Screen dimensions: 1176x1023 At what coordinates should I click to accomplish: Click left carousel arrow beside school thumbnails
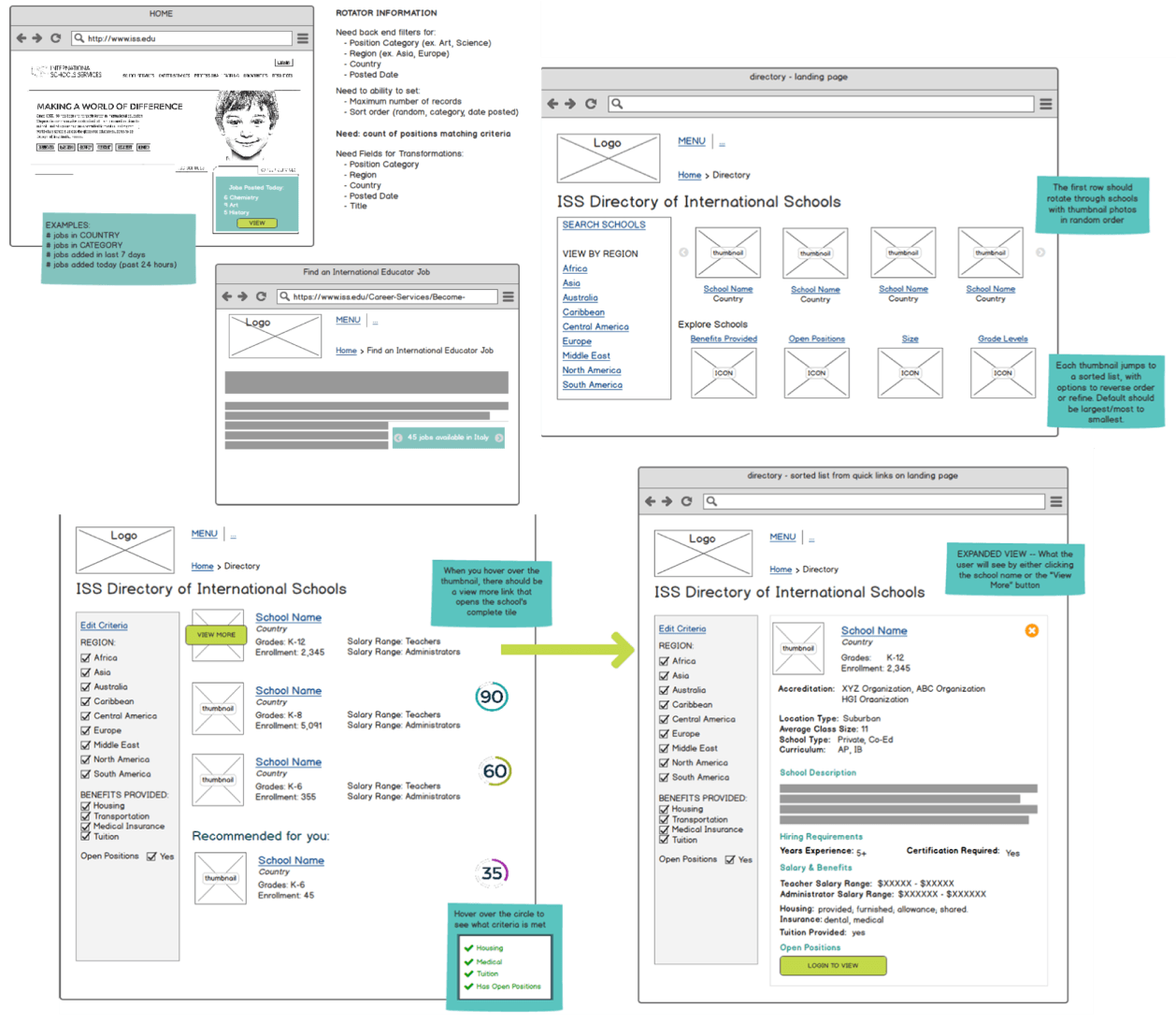pyautogui.click(x=683, y=252)
